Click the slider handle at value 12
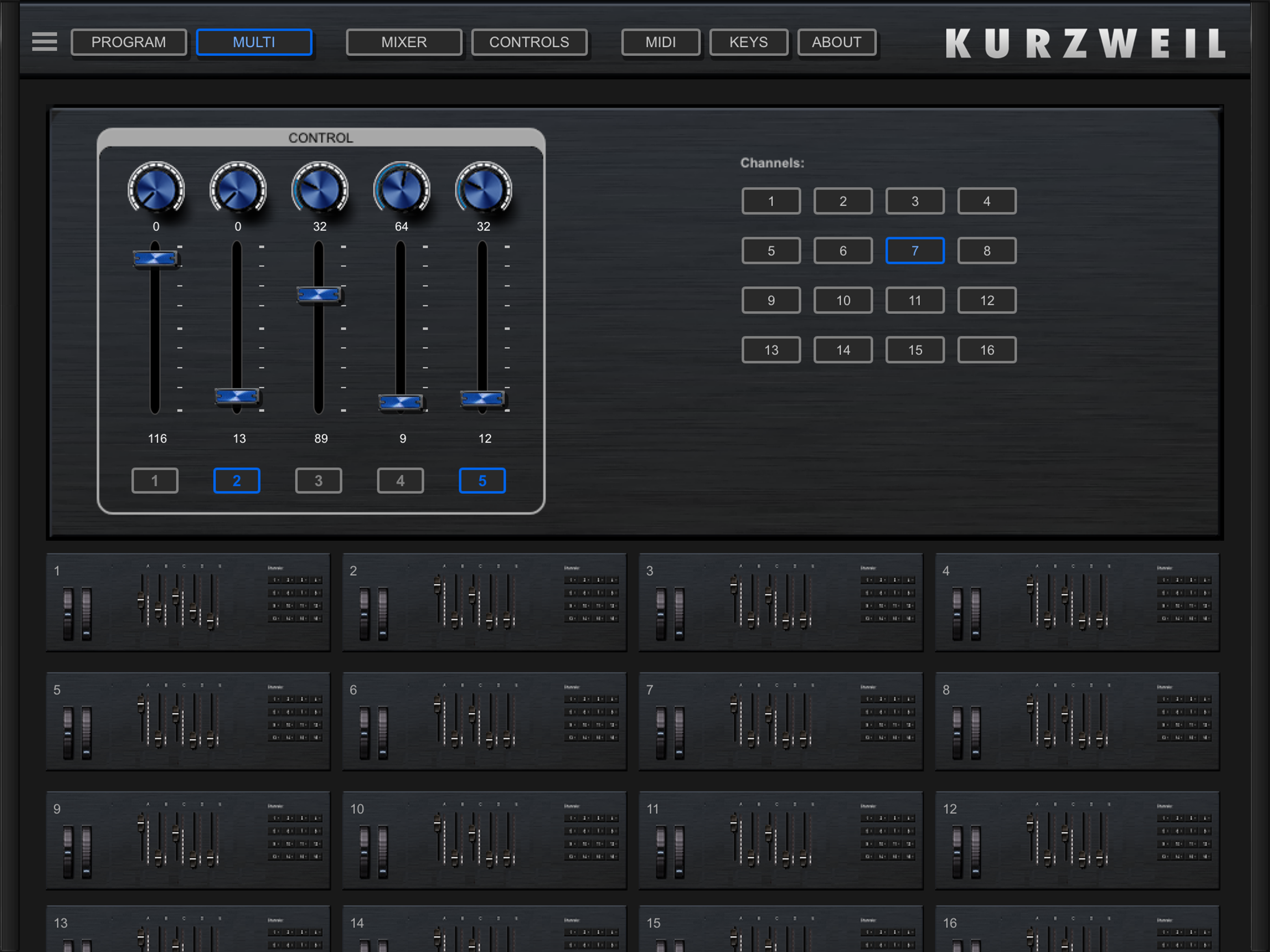The height and width of the screenshot is (952, 1270). point(483,398)
